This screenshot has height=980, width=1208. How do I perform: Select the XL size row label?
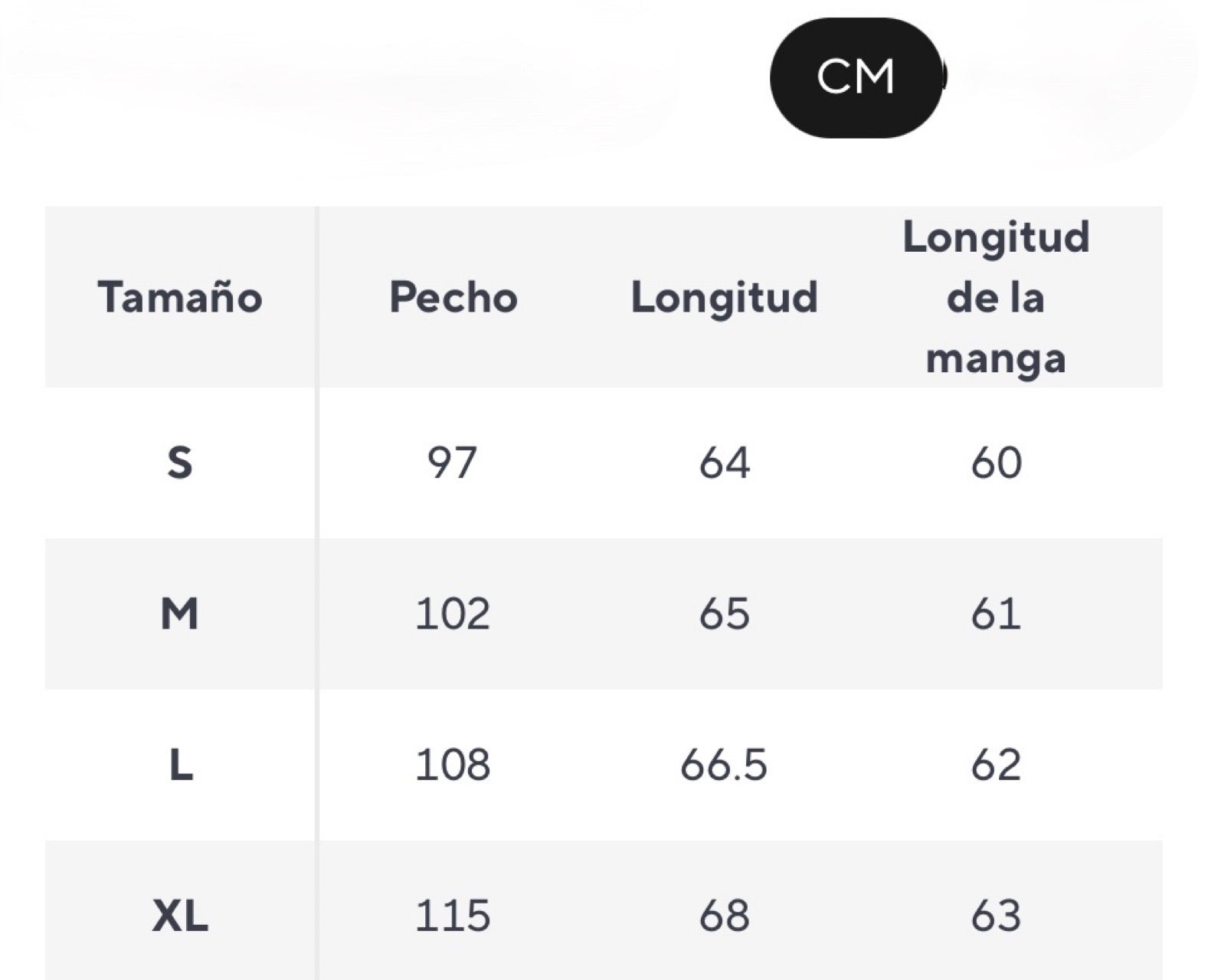(180, 915)
